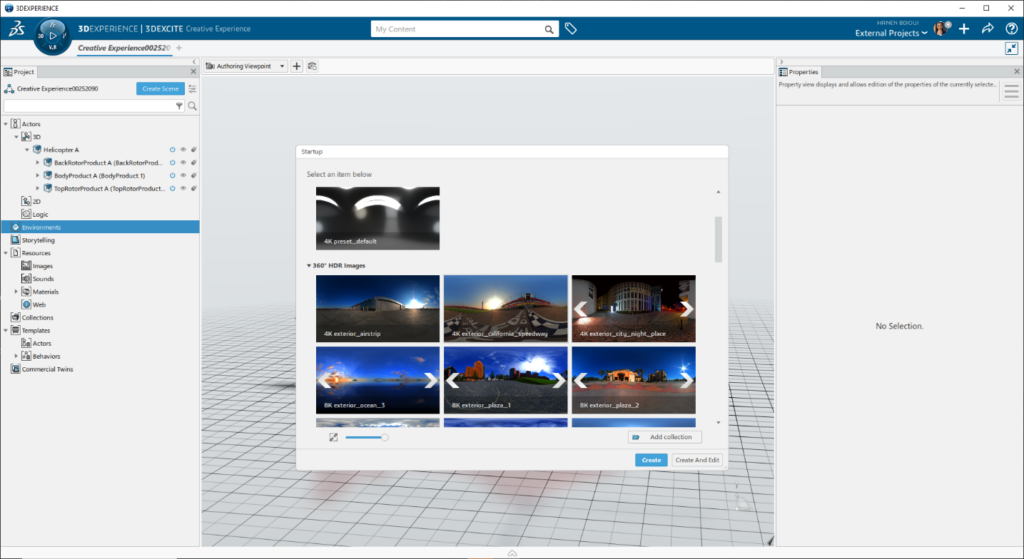
Task: Expand BodyProduct A node
Action: pyautogui.click(x=37, y=176)
